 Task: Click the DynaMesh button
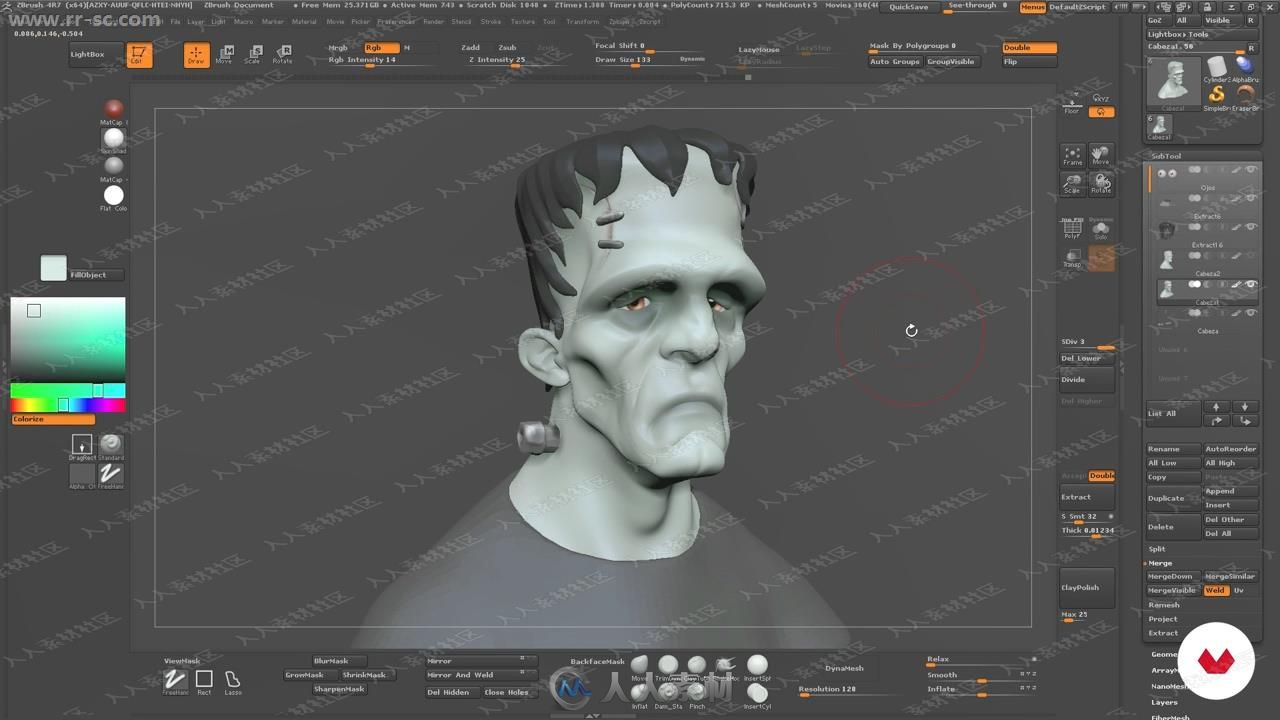[x=844, y=668]
